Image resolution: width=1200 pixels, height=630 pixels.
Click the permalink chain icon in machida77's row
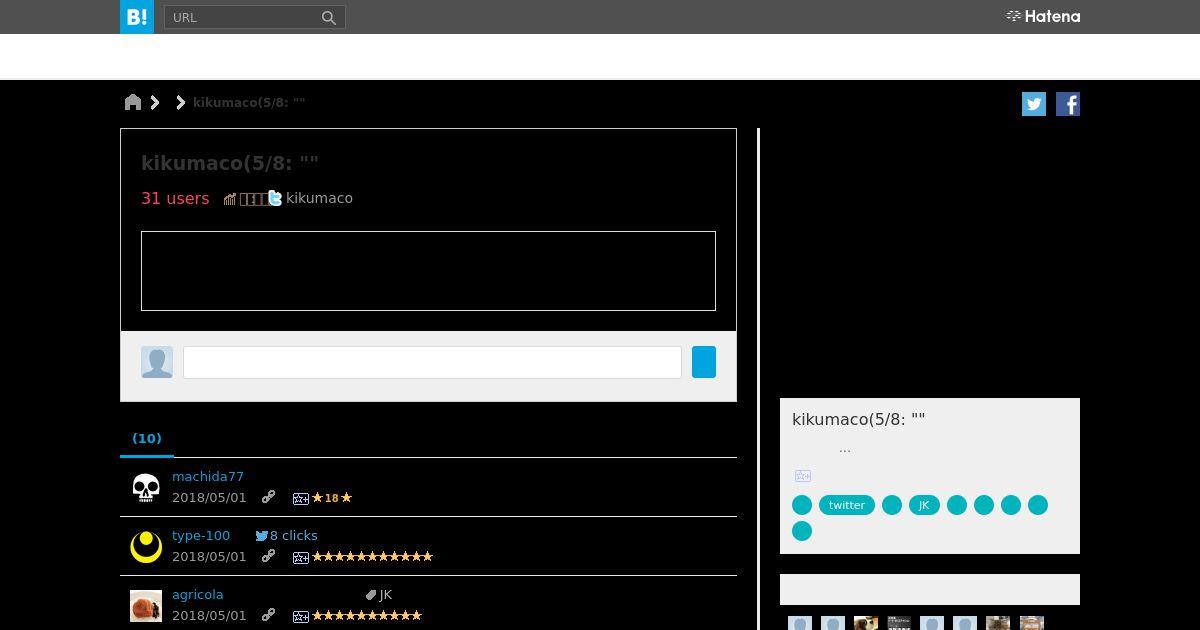coord(268,497)
